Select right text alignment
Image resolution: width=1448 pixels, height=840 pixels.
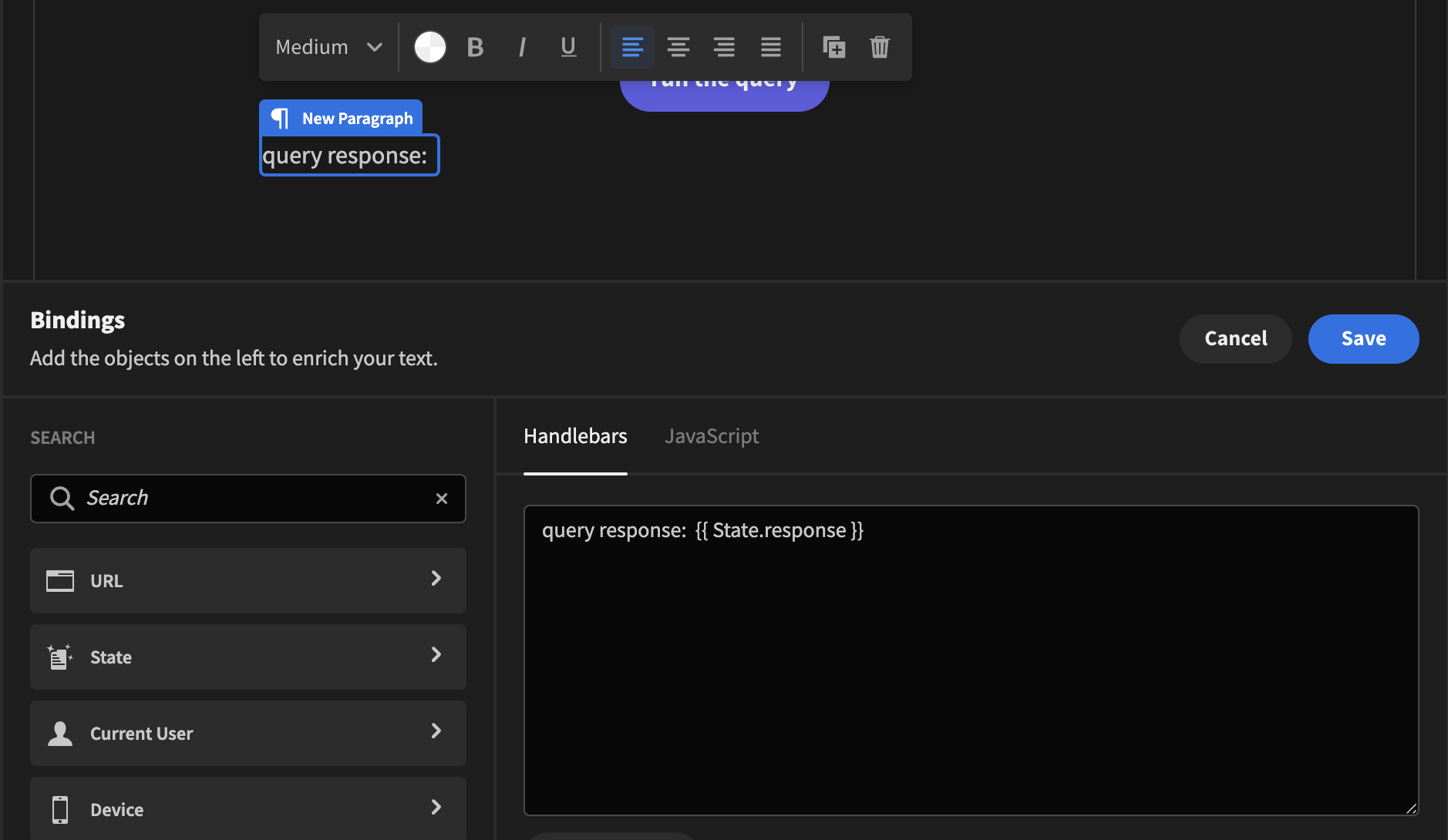pos(723,47)
